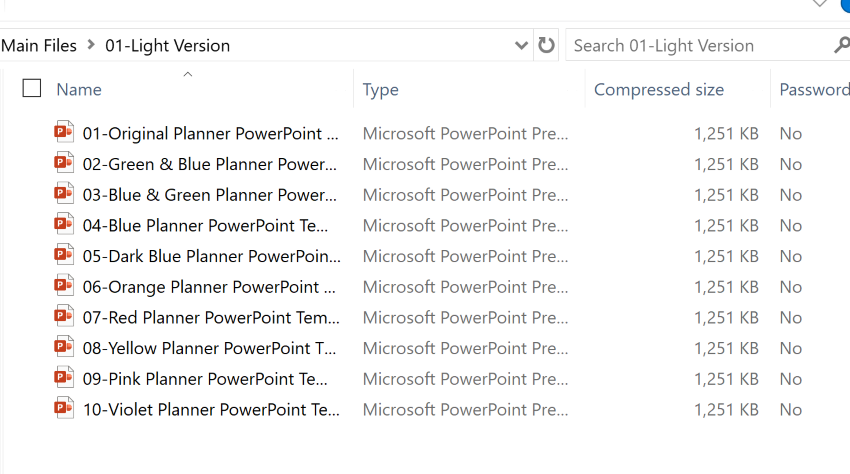This screenshot has width=850, height=474.
Task: Click the 08-Yellow Planner PowerPoint file icon
Action: 65,348
